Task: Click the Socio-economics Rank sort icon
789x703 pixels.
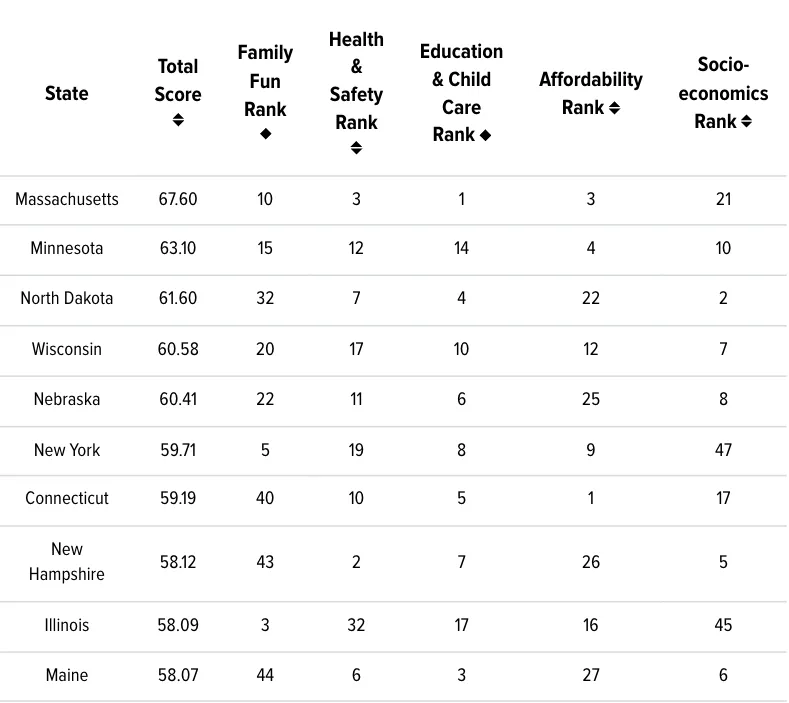Action: pyautogui.click(x=746, y=121)
